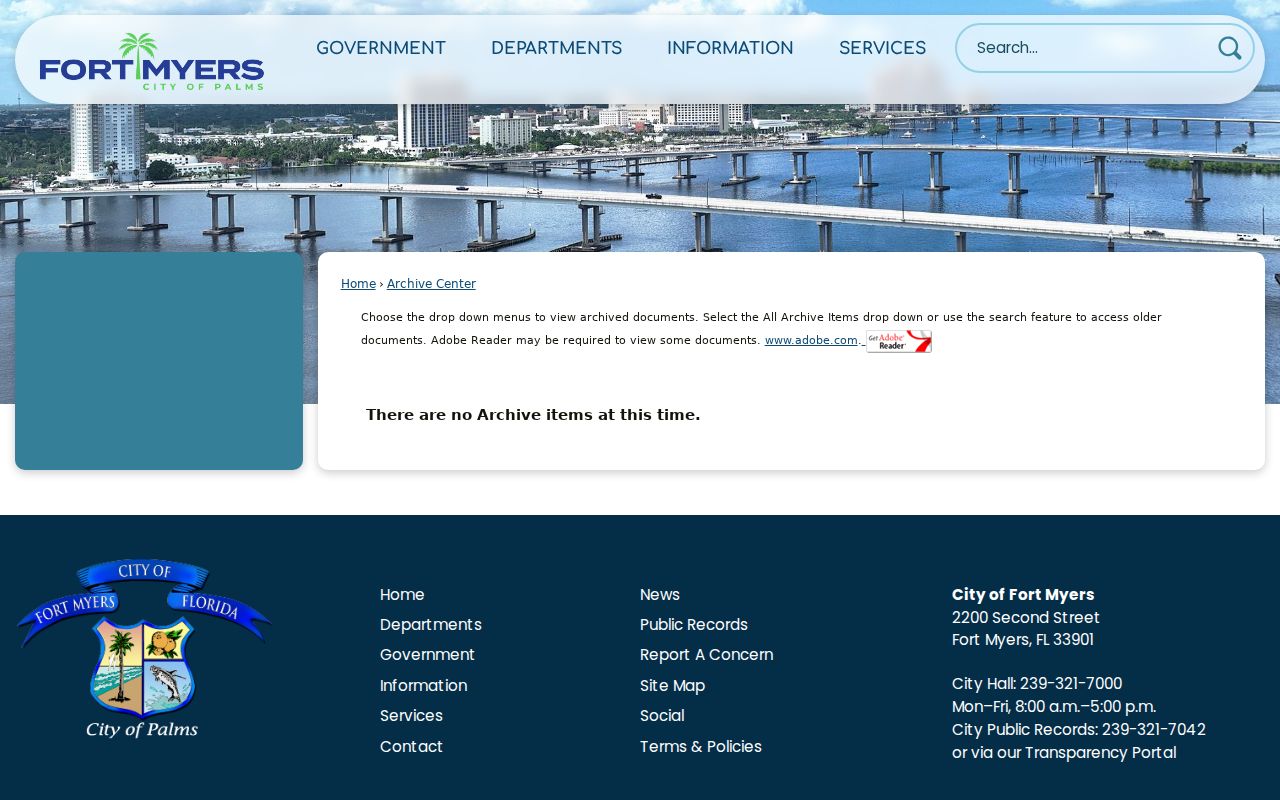The image size is (1280, 800).
Task: Open Terms & Policies link
Action: (x=701, y=746)
